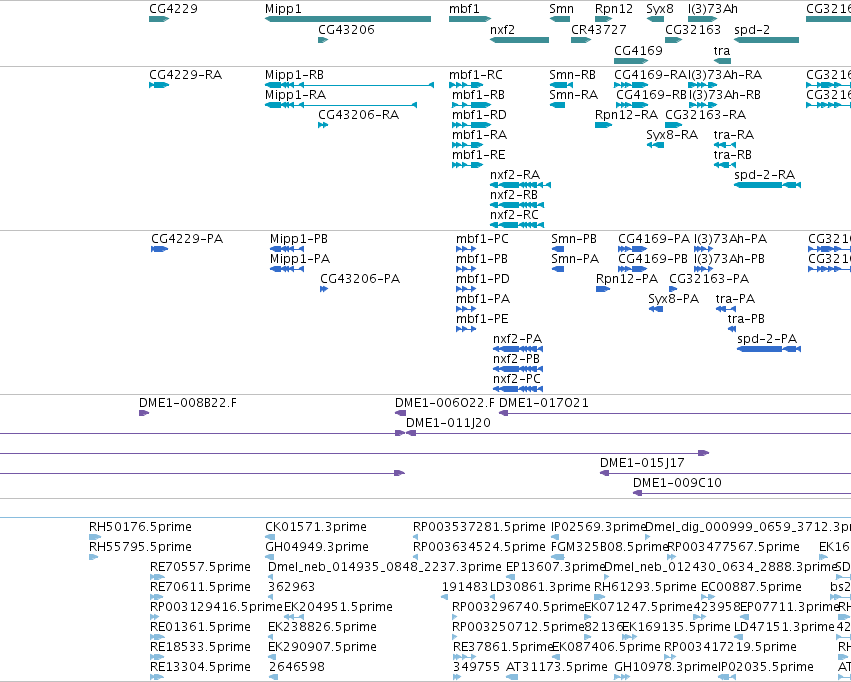Image resolution: width=851 pixels, height=682 pixels.
Task: Click the spd-2-PA protein label
Action: coord(767,339)
